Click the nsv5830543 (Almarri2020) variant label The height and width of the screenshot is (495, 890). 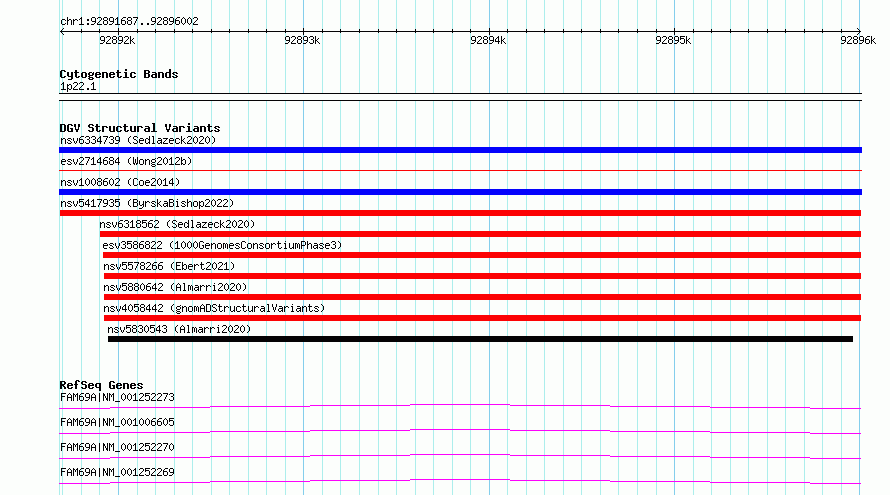pos(179,329)
